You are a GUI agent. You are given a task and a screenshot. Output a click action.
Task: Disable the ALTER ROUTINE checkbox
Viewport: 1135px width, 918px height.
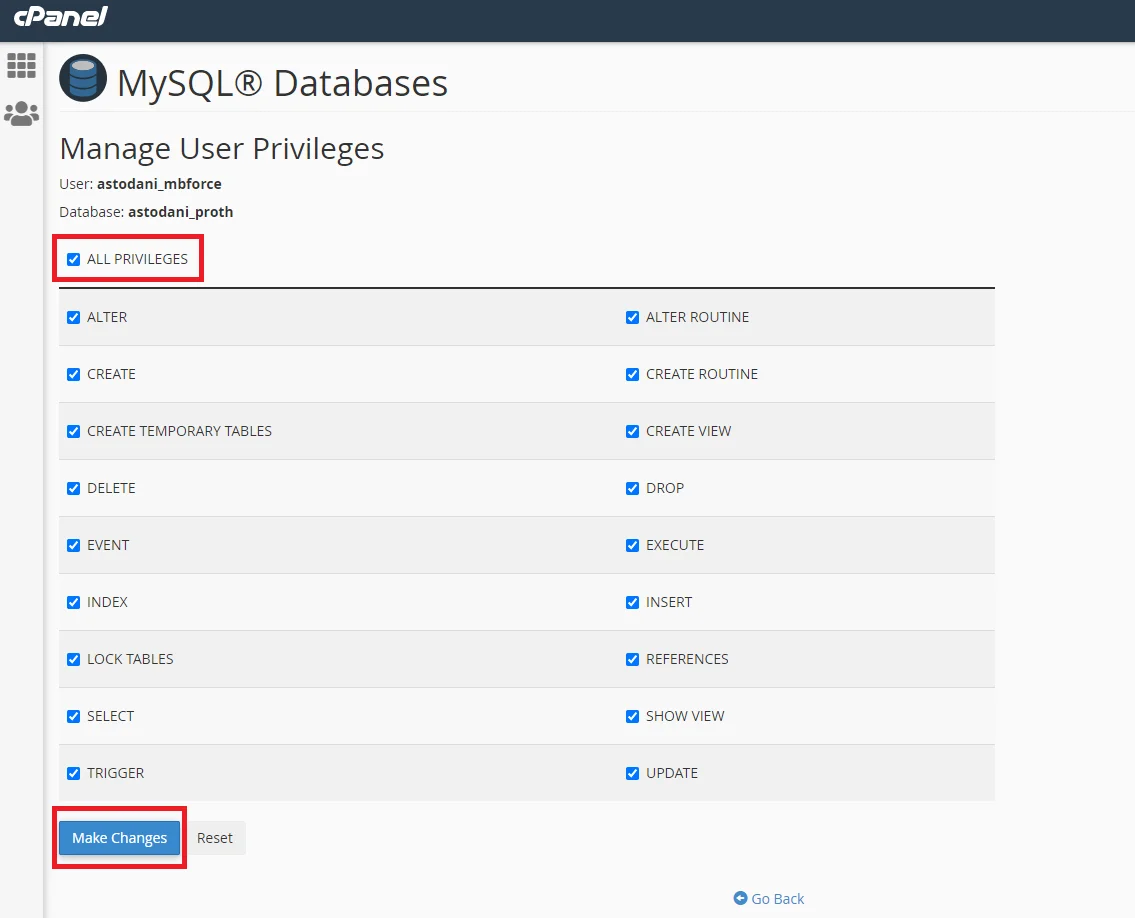632,317
